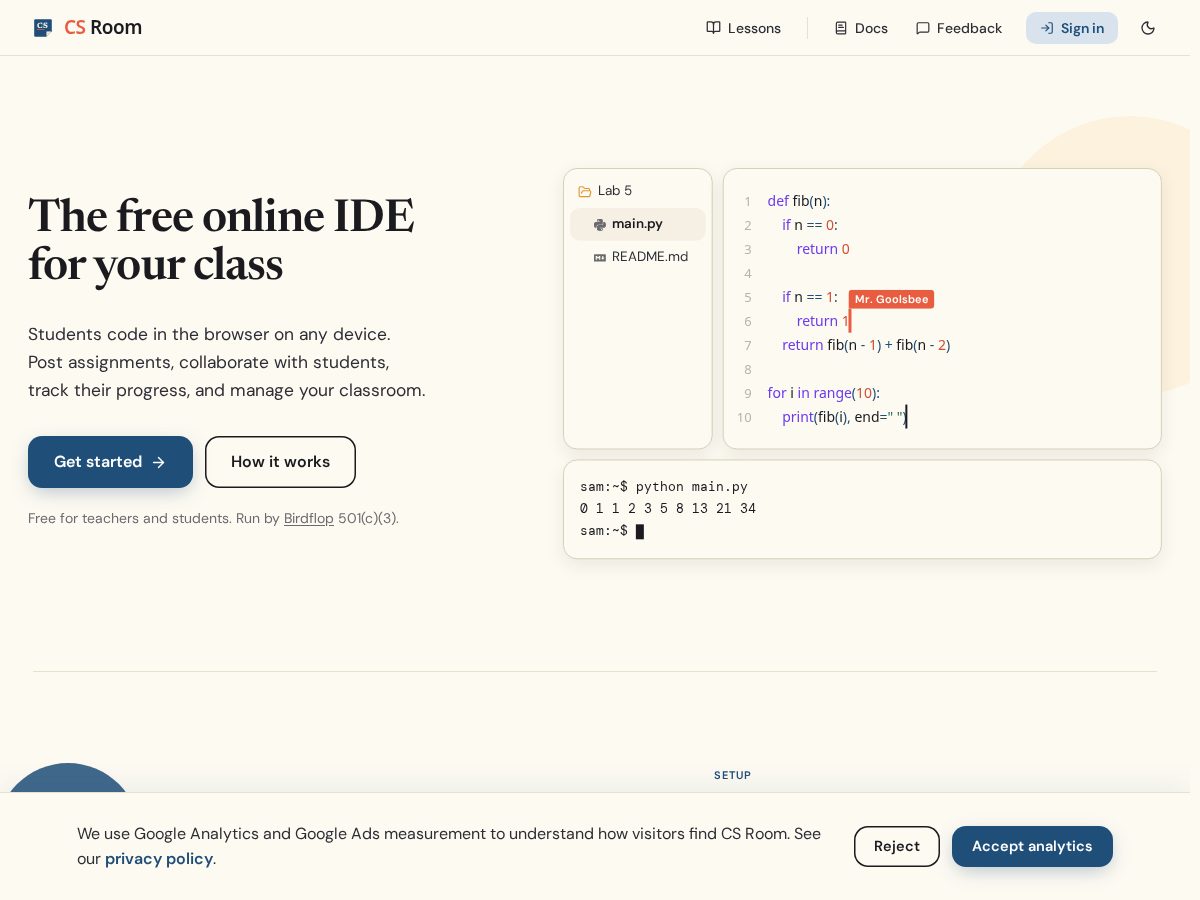Click 'return fib(n - 1) + fib(n - 2)'
1200x900 pixels.
tap(866, 345)
